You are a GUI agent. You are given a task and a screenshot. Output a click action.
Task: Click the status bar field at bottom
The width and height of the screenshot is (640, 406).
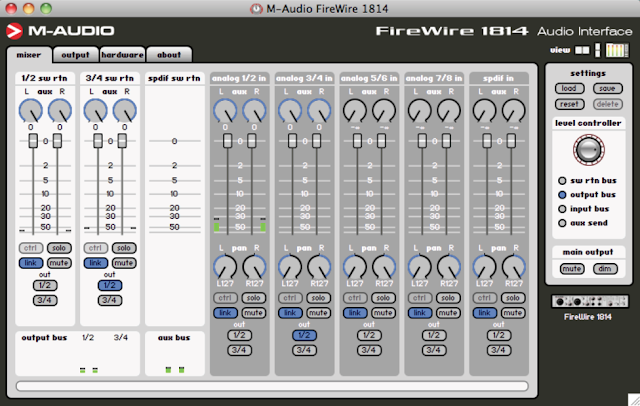coord(272,386)
